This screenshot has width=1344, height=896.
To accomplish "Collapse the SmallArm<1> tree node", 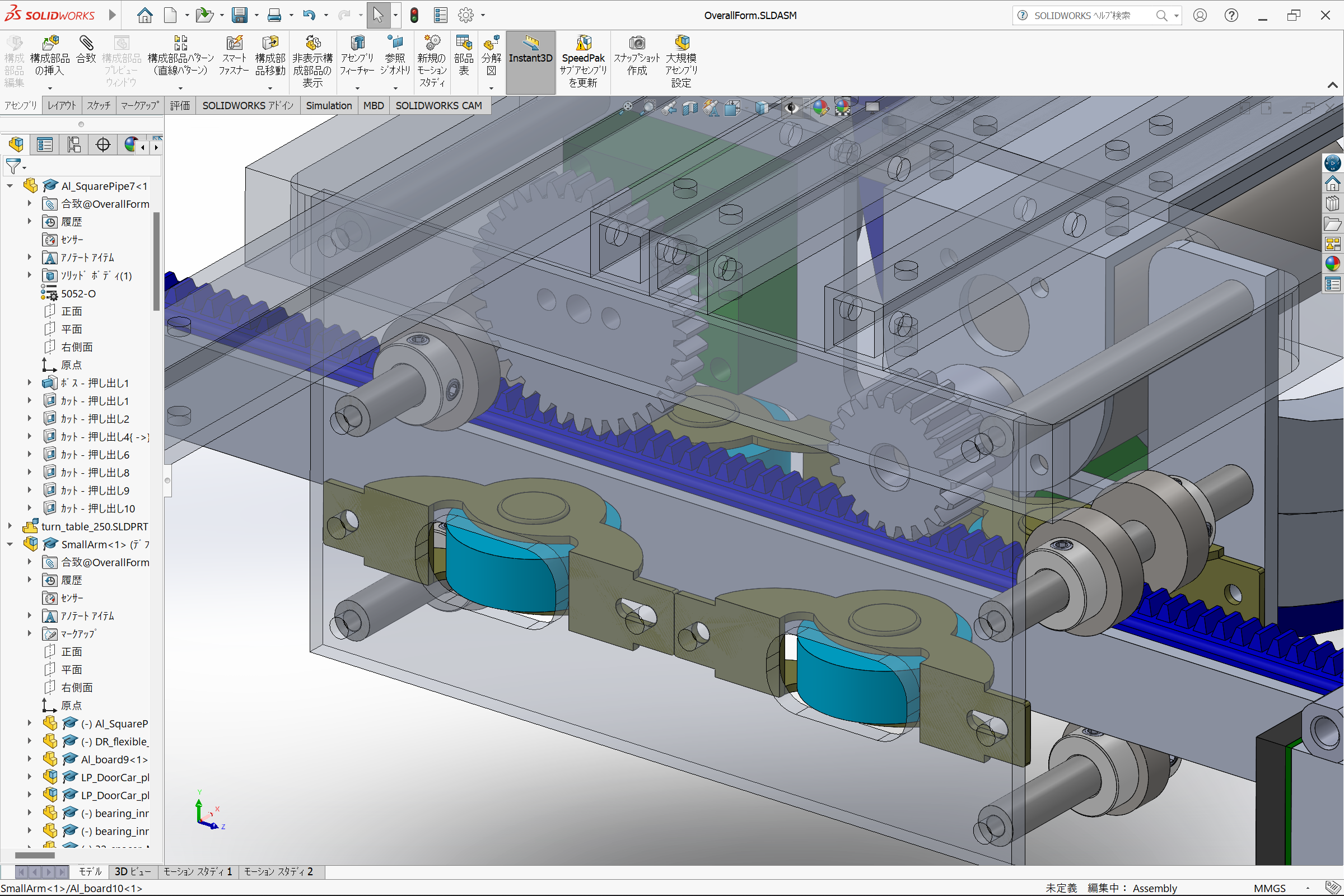I will [x=10, y=544].
